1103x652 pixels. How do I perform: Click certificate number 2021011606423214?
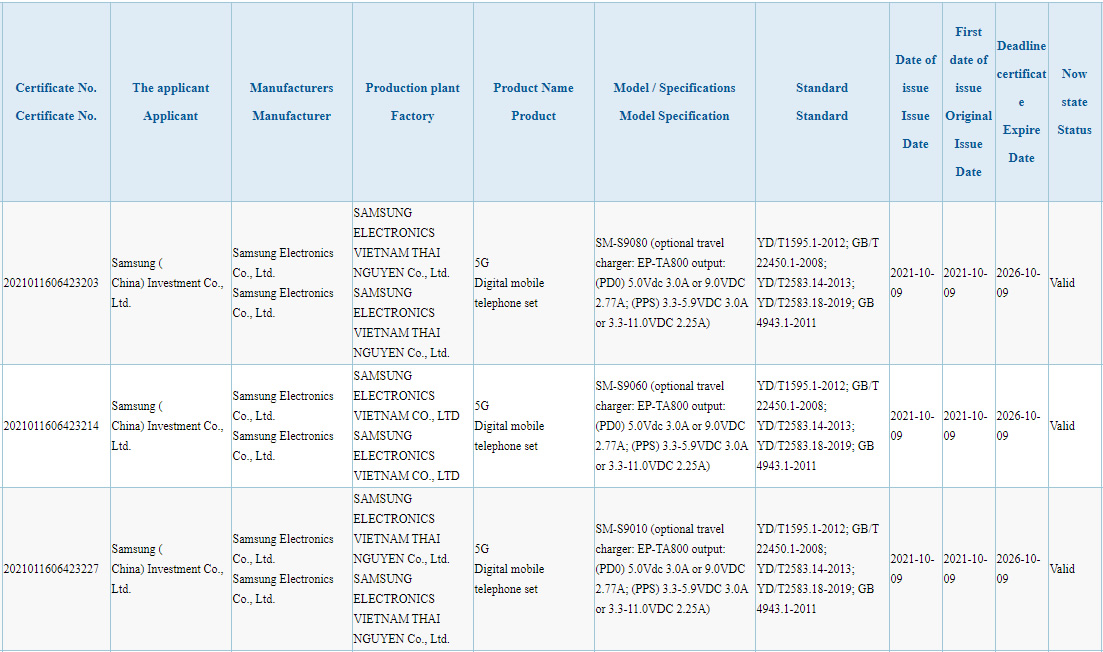pyautogui.click(x=51, y=426)
